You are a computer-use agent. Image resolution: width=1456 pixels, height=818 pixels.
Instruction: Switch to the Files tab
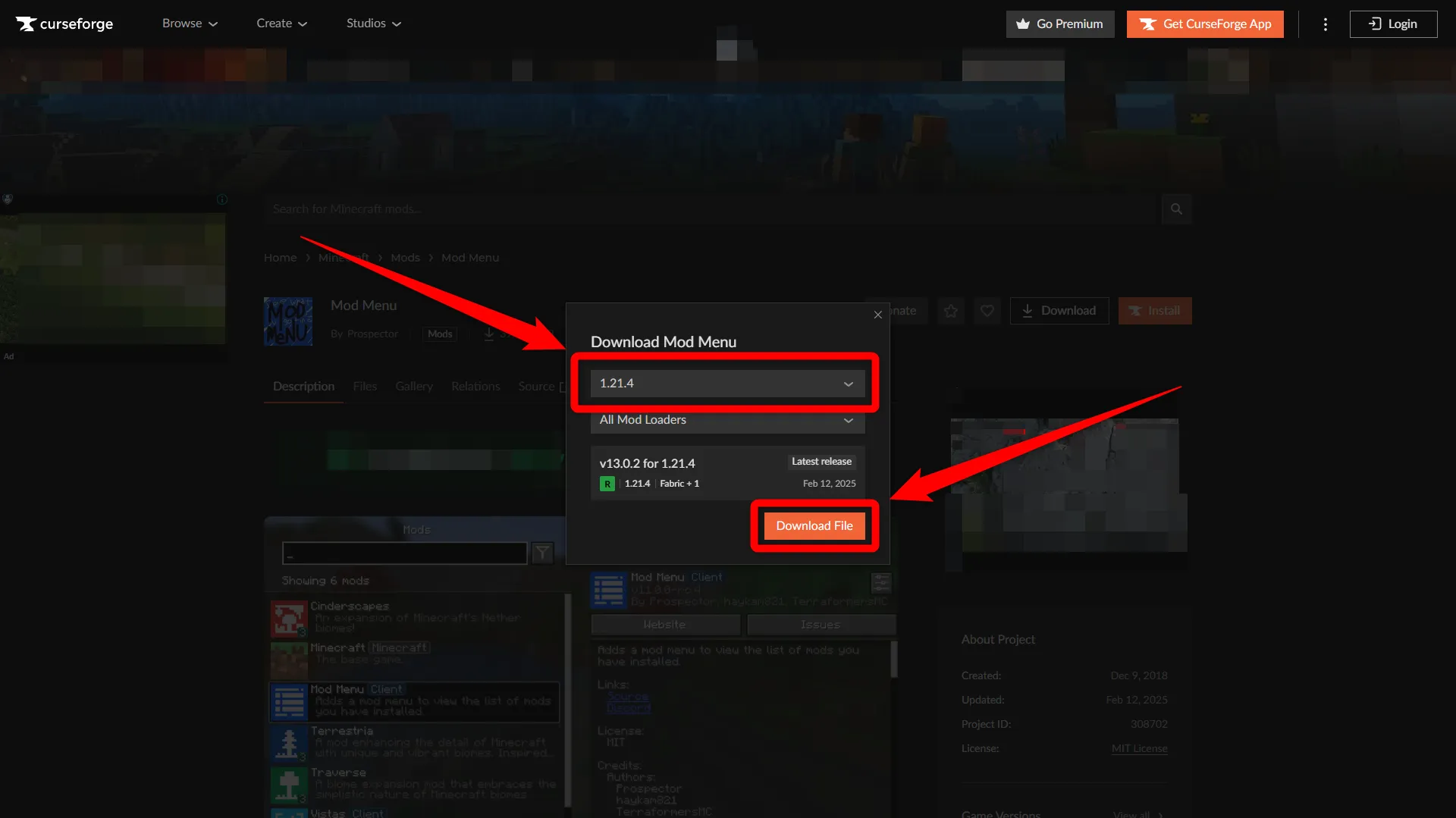point(365,387)
